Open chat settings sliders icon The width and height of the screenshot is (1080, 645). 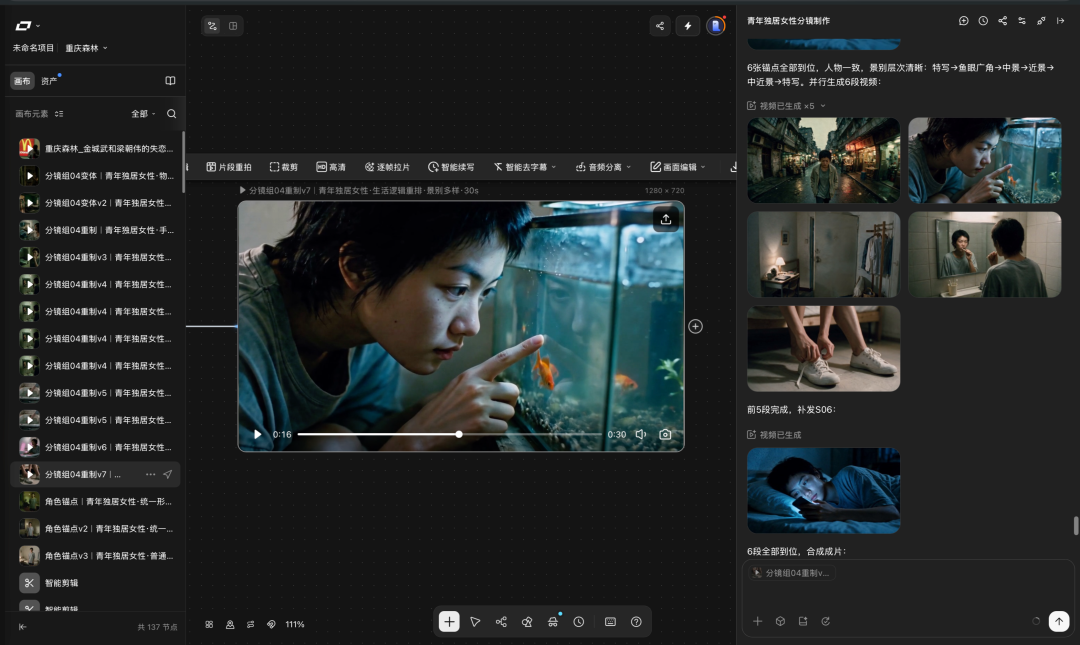[x=1021, y=21]
